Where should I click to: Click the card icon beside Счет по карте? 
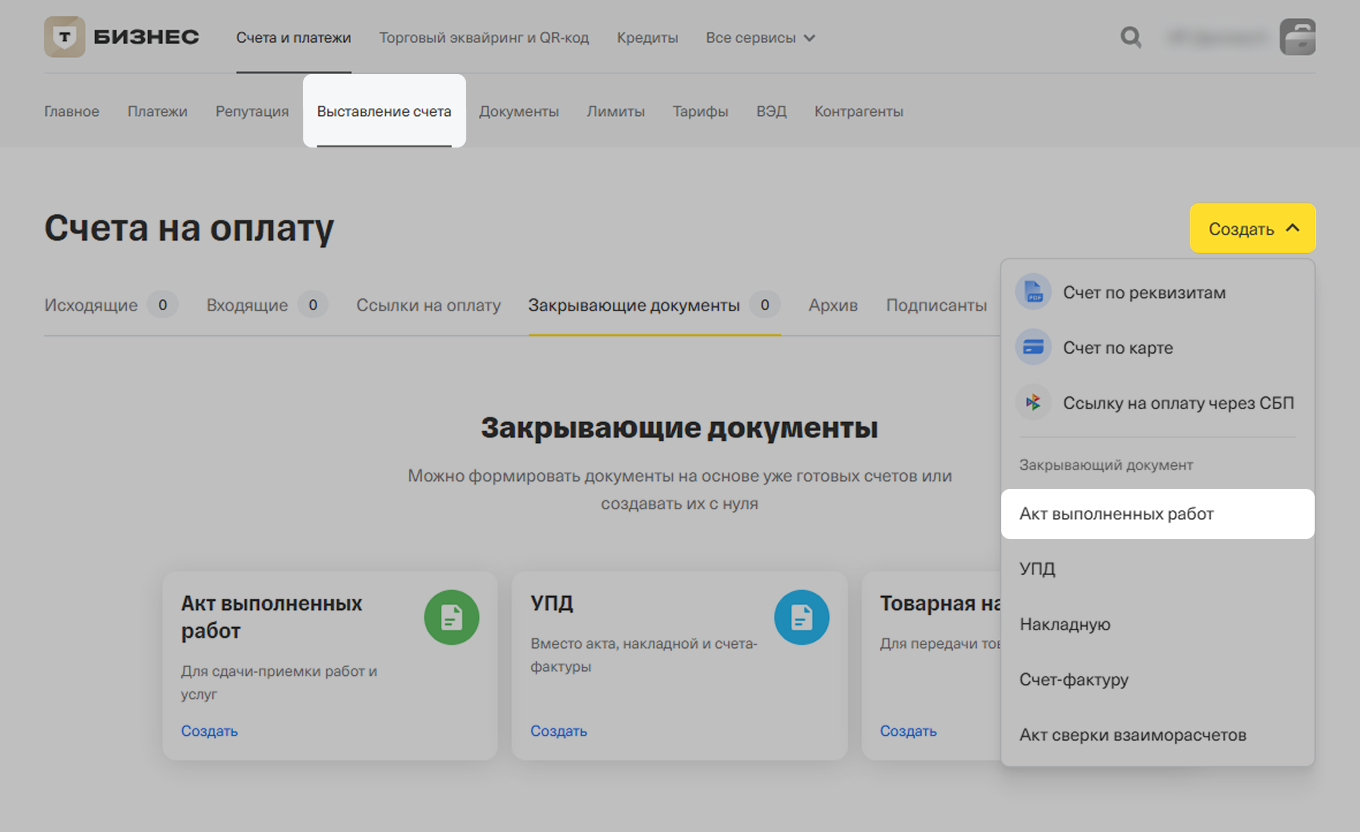[1033, 347]
